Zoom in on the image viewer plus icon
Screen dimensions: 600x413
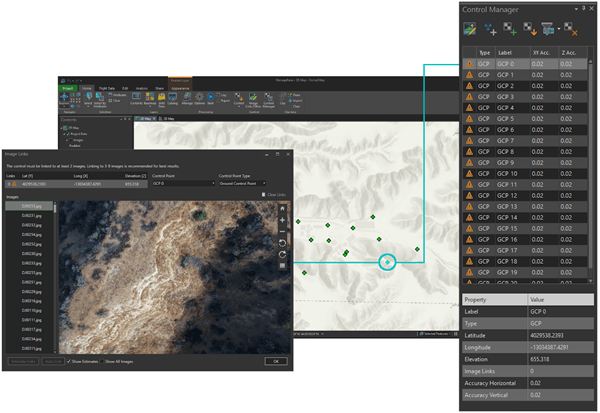282,220
